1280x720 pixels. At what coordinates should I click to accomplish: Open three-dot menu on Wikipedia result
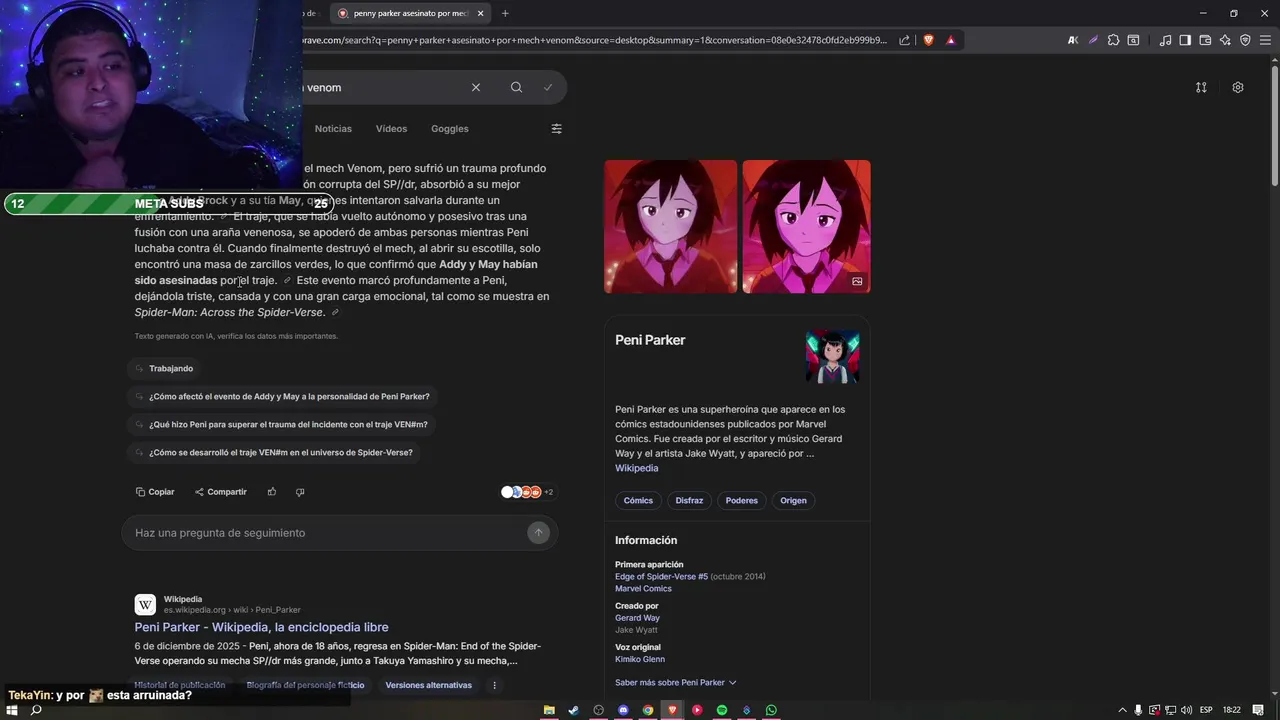point(494,685)
